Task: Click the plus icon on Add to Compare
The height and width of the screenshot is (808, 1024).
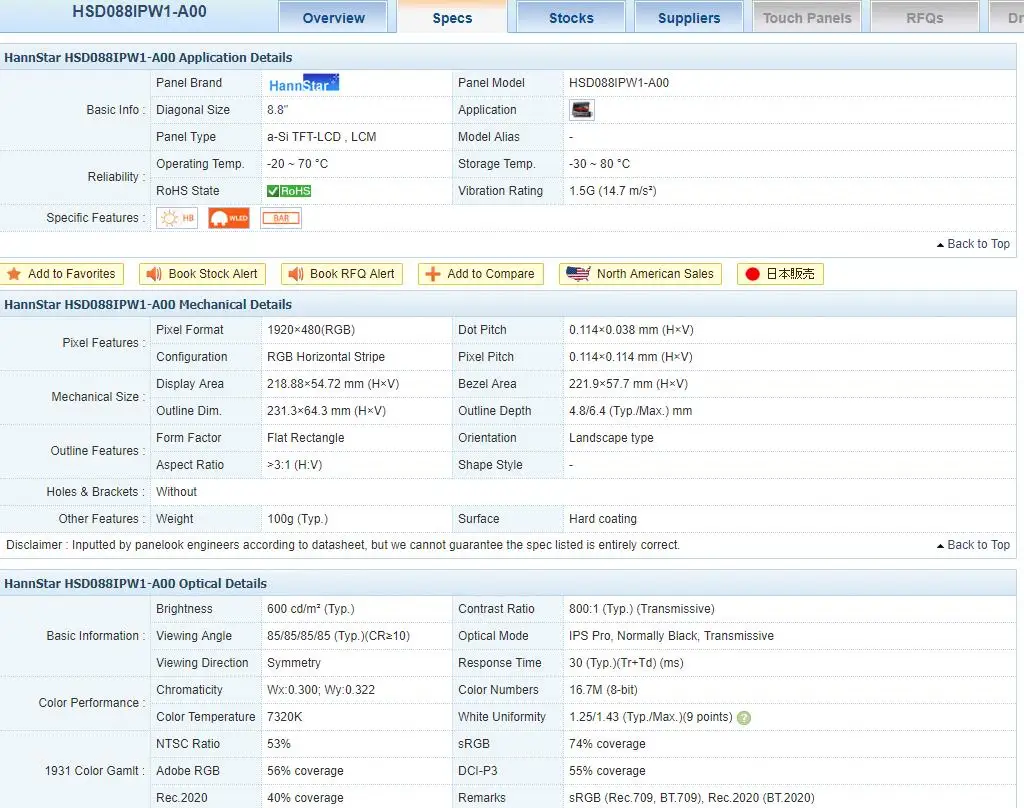Action: 432,274
